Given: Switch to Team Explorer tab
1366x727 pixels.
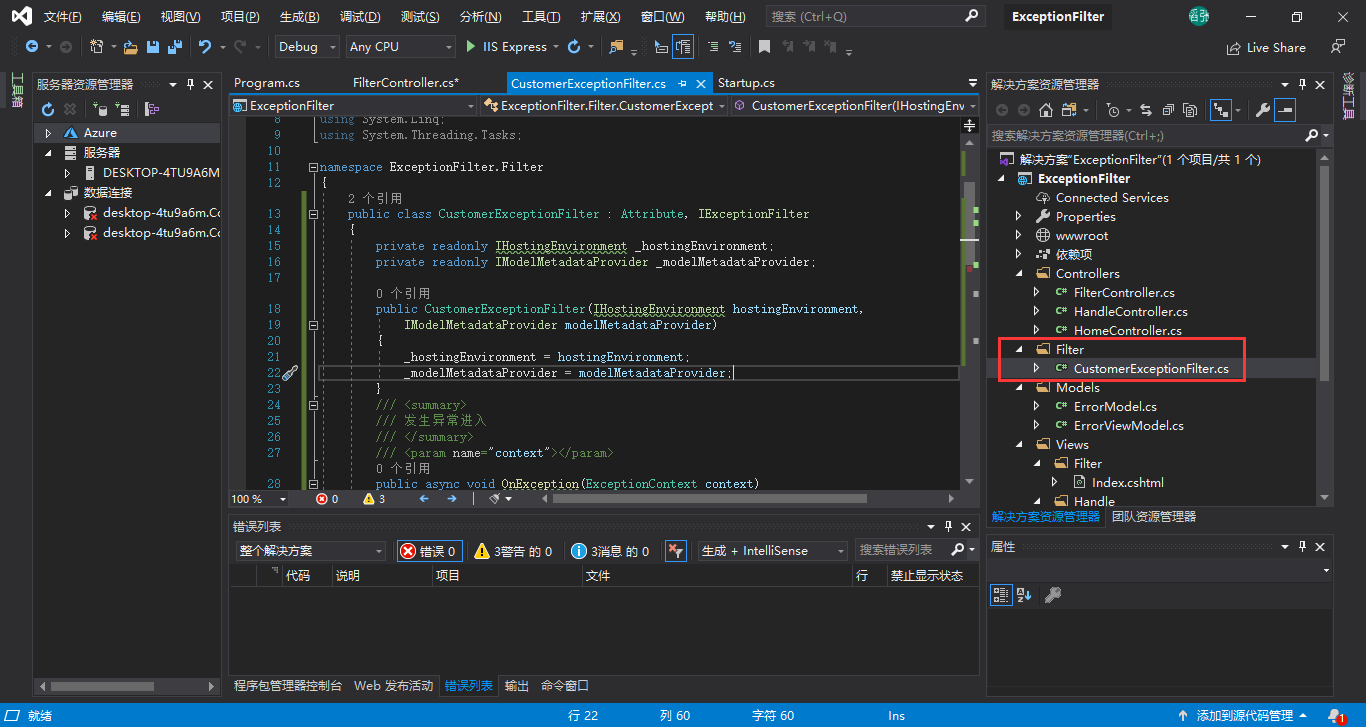Looking at the screenshot, I should [x=1154, y=517].
